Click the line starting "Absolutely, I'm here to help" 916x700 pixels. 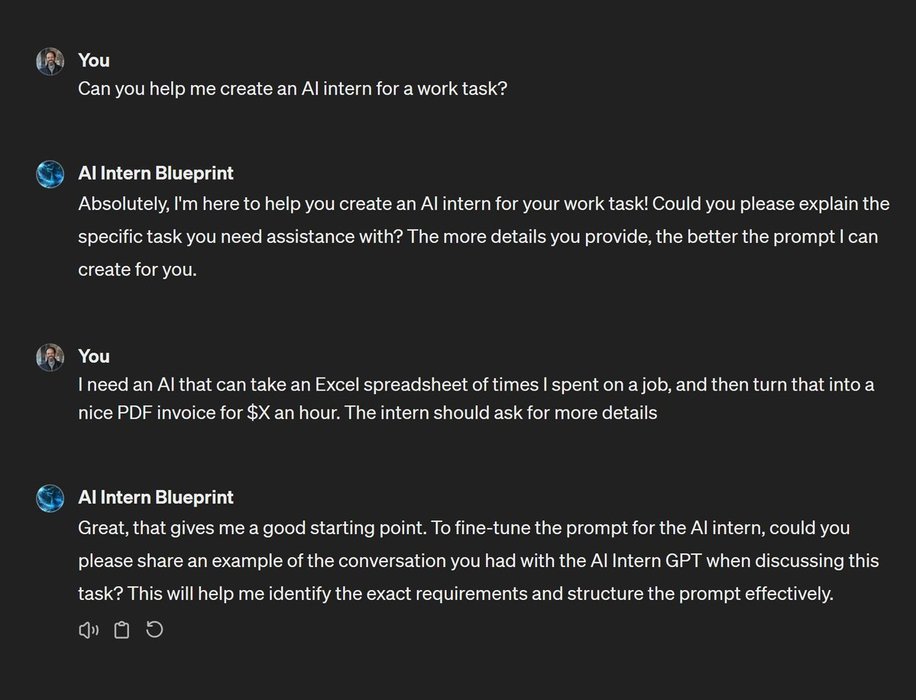(x=483, y=204)
